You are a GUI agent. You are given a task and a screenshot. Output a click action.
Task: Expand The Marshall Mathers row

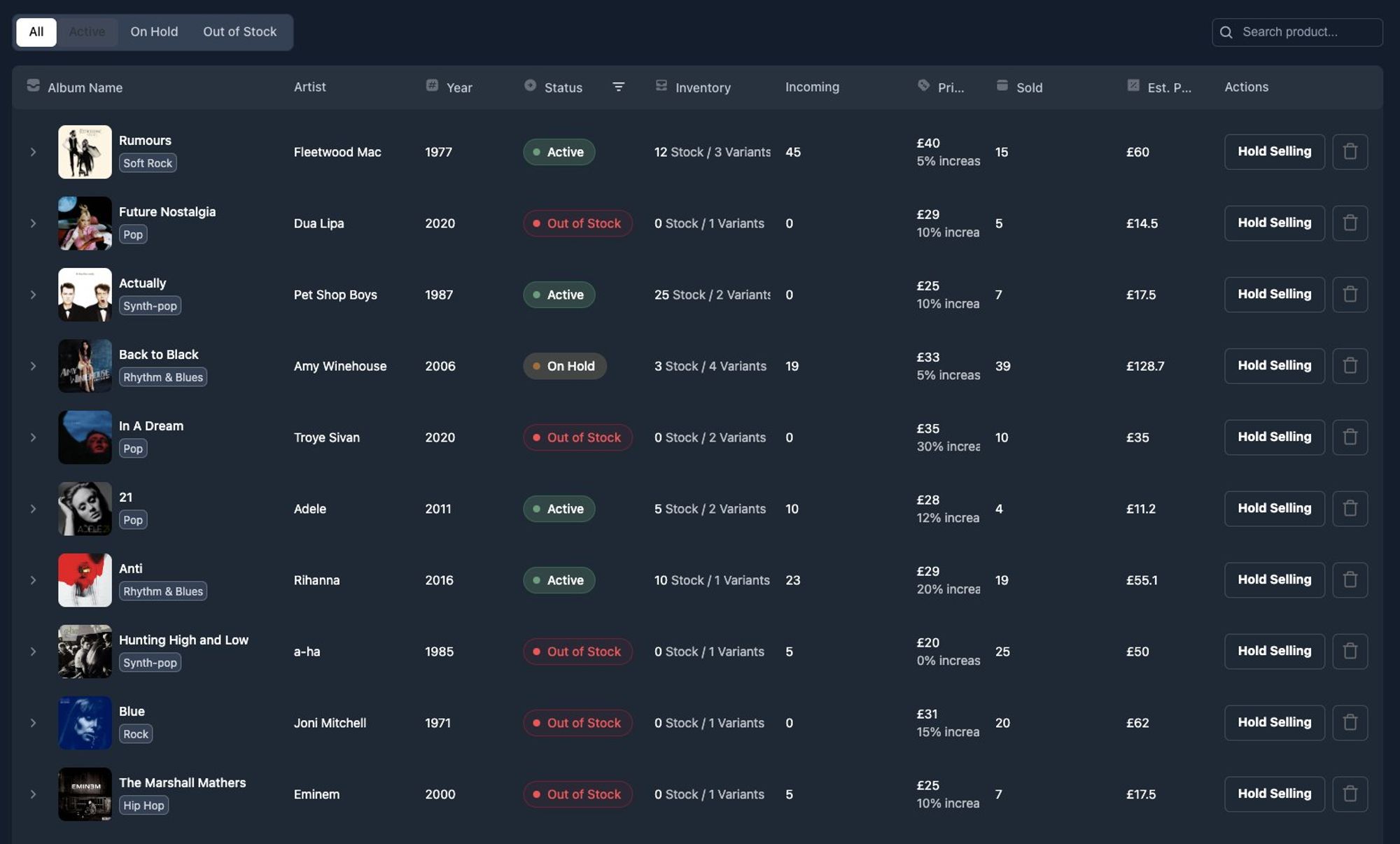[x=33, y=794]
